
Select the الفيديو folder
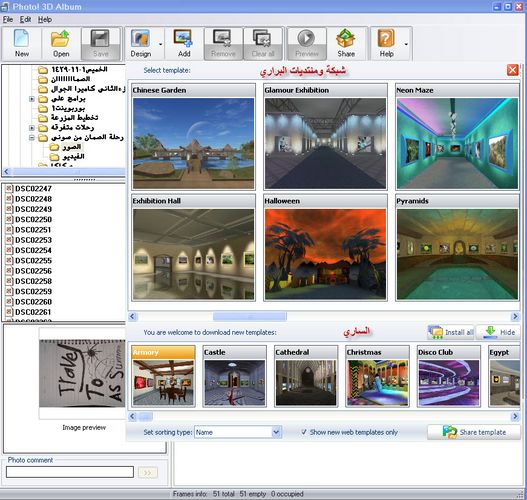[x=73, y=157]
